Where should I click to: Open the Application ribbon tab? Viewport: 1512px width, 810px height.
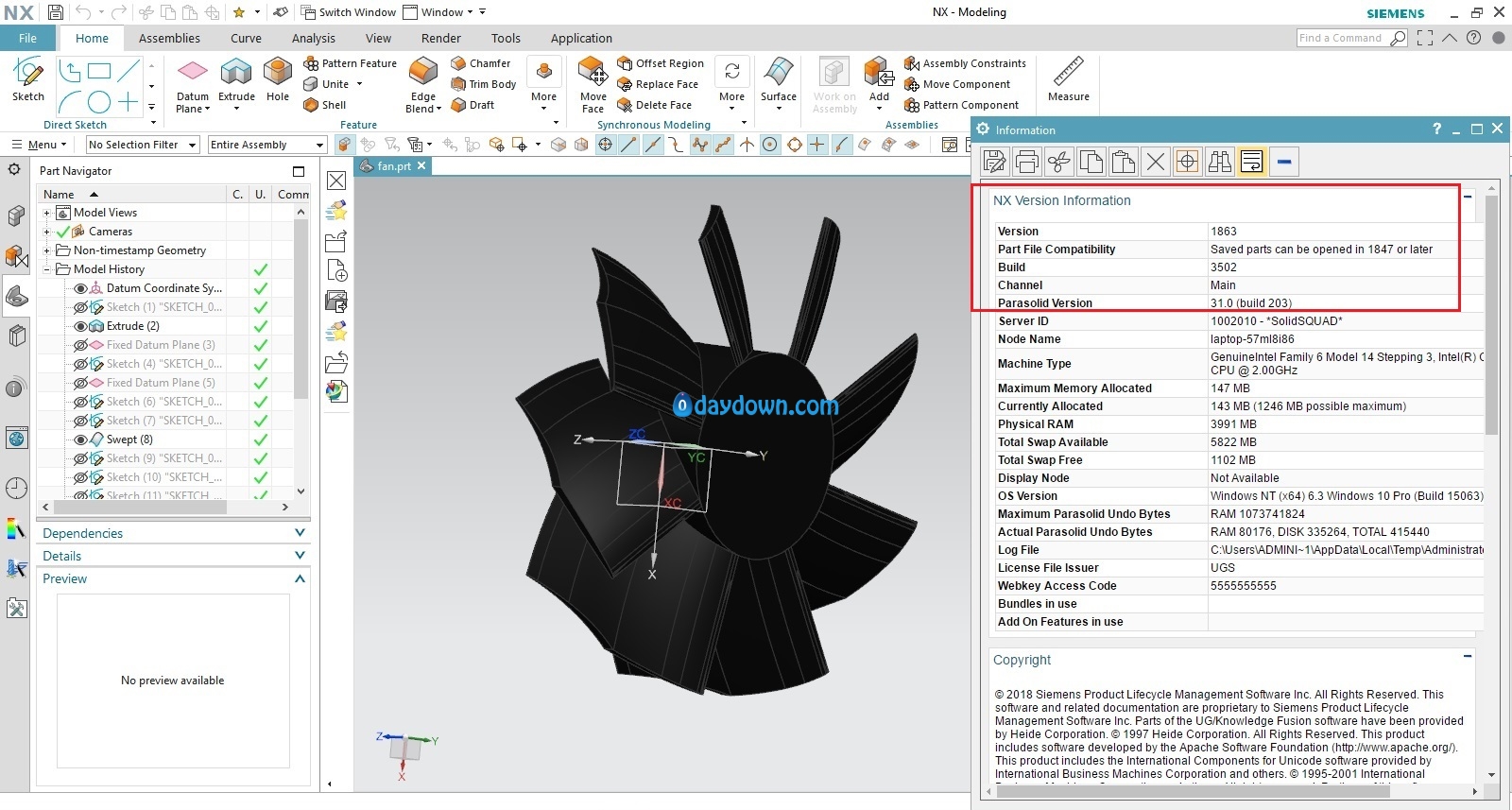pyautogui.click(x=581, y=38)
